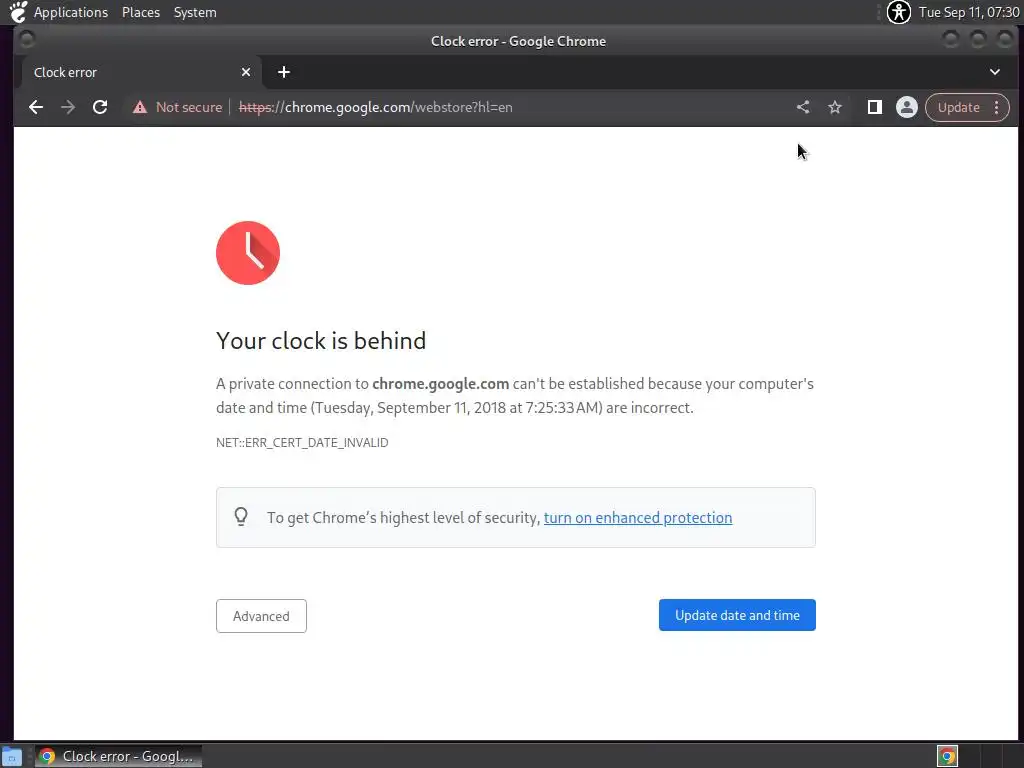This screenshot has height=768, width=1024.
Task: Click the red clock error icon
Action: point(248,253)
